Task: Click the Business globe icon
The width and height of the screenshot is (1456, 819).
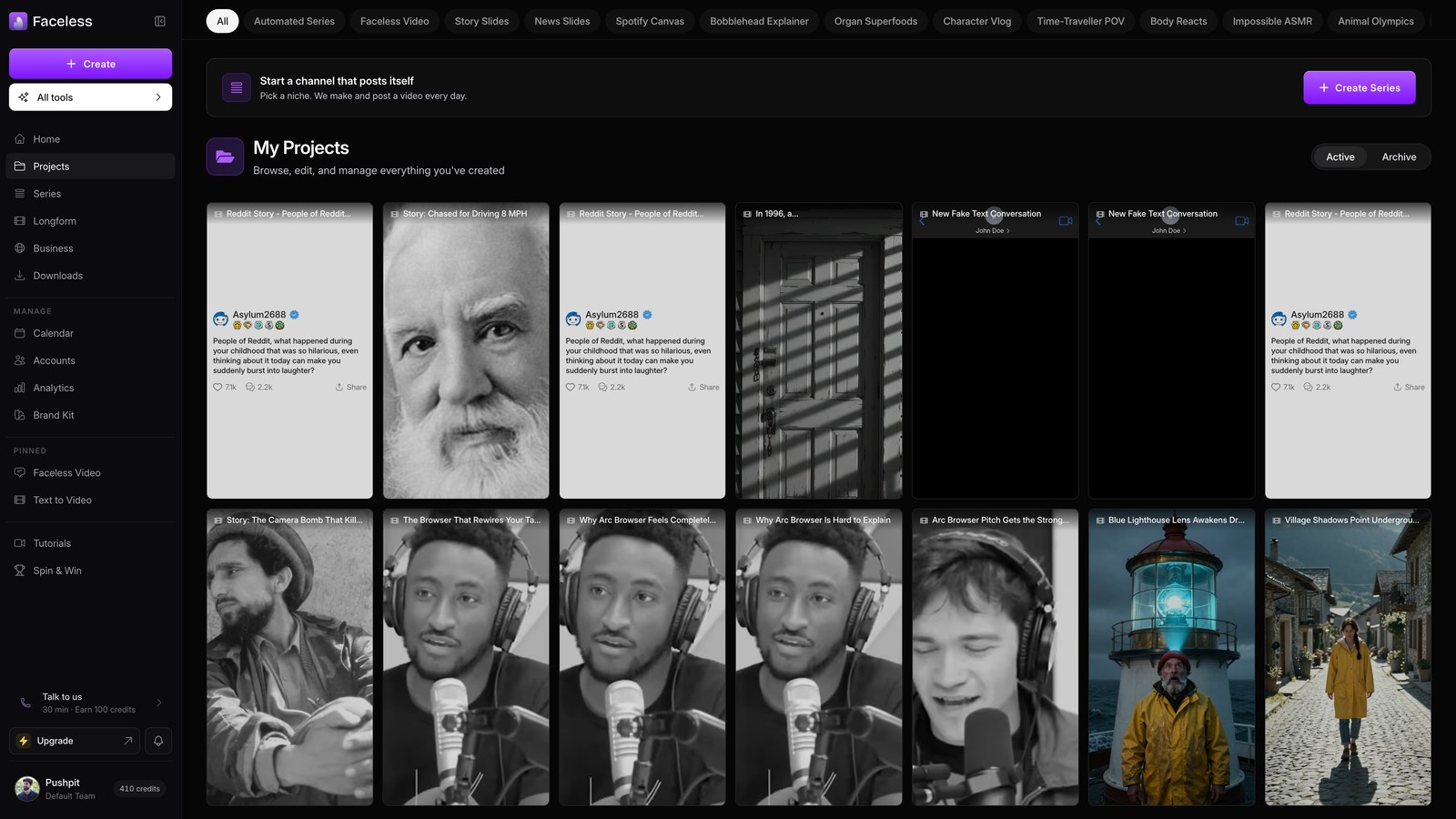Action: (x=20, y=248)
